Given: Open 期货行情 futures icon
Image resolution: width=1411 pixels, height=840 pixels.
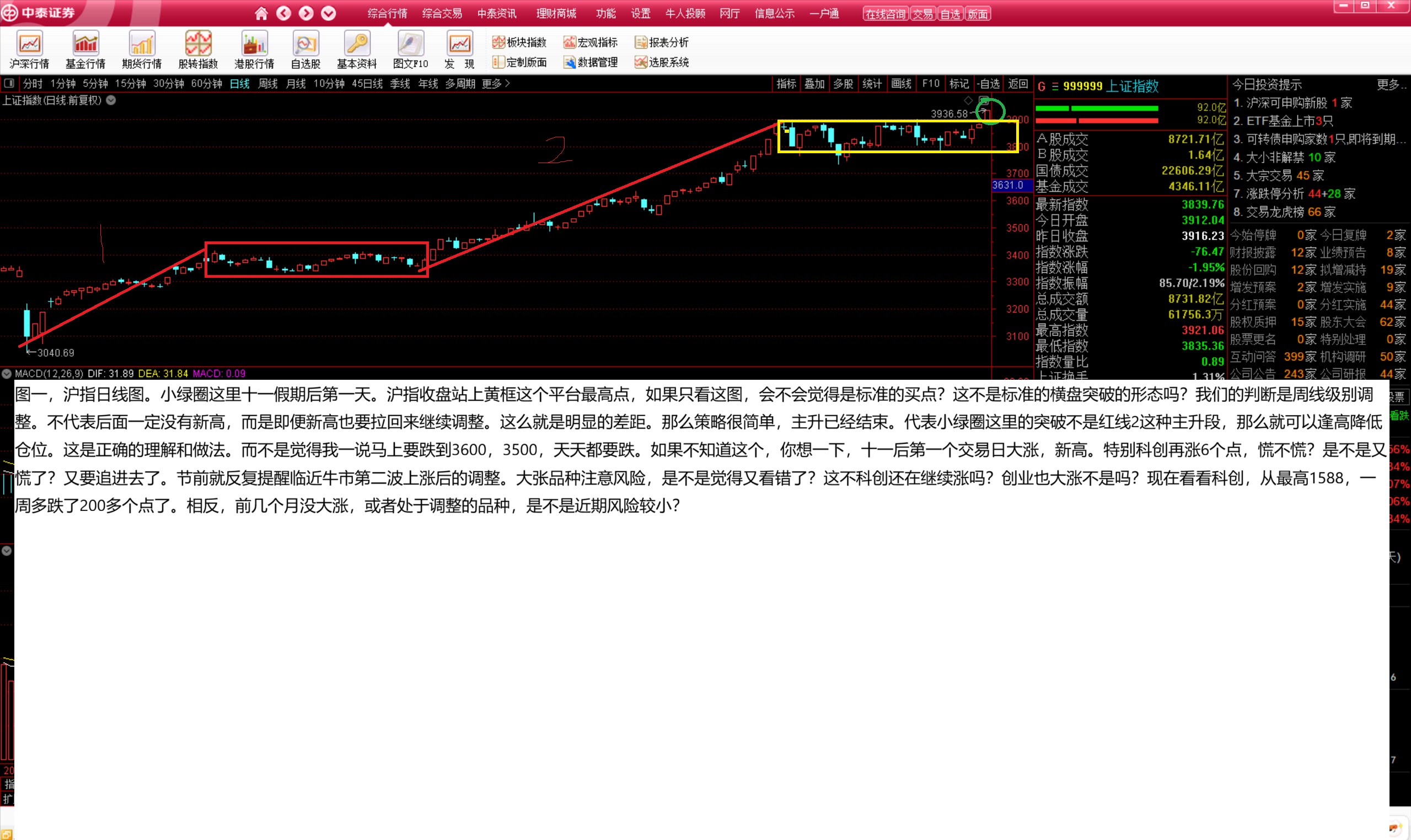Looking at the screenshot, I should pyautogui.click(x=142, y=44).
